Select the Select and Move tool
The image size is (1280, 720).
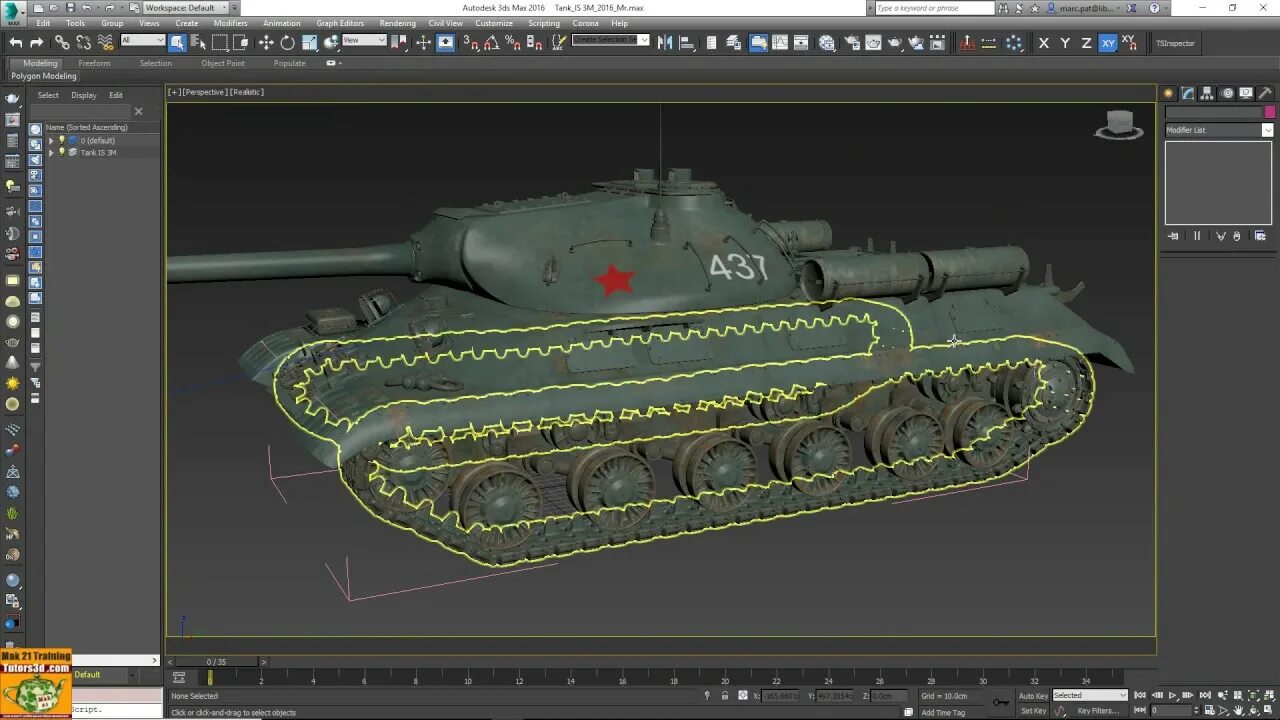[266, 43]
